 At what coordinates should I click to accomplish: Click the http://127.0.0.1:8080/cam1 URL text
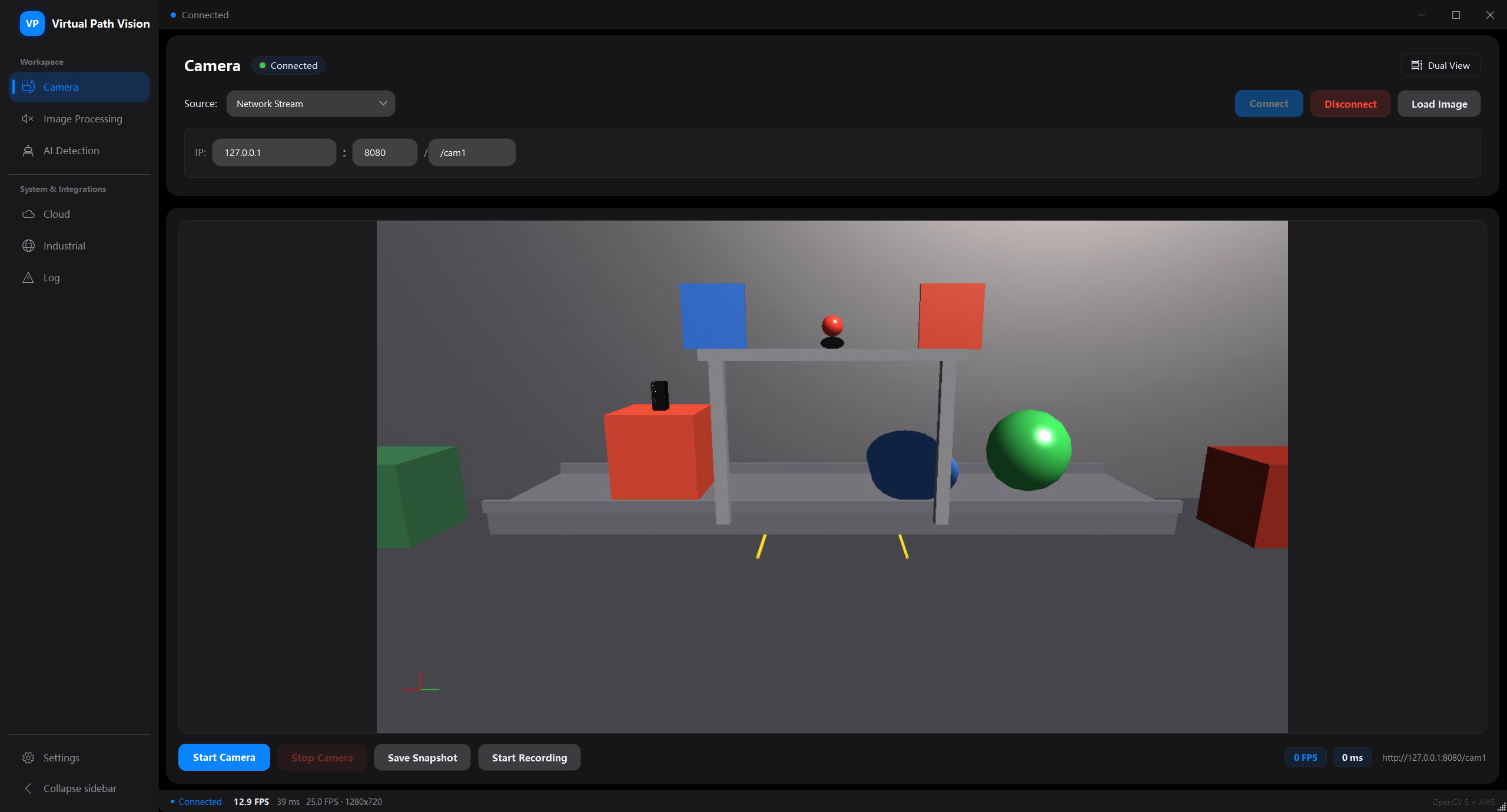tap(1433, 757)
